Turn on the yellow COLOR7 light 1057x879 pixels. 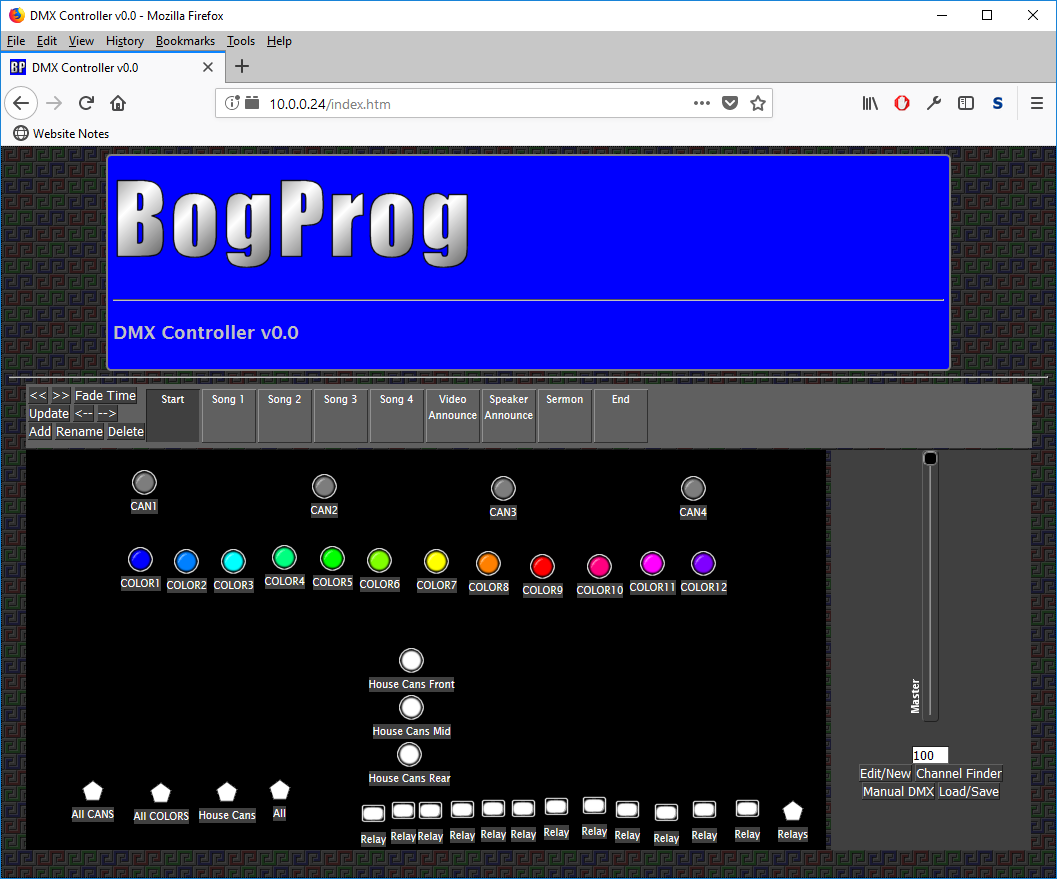[x=436, y=560]
